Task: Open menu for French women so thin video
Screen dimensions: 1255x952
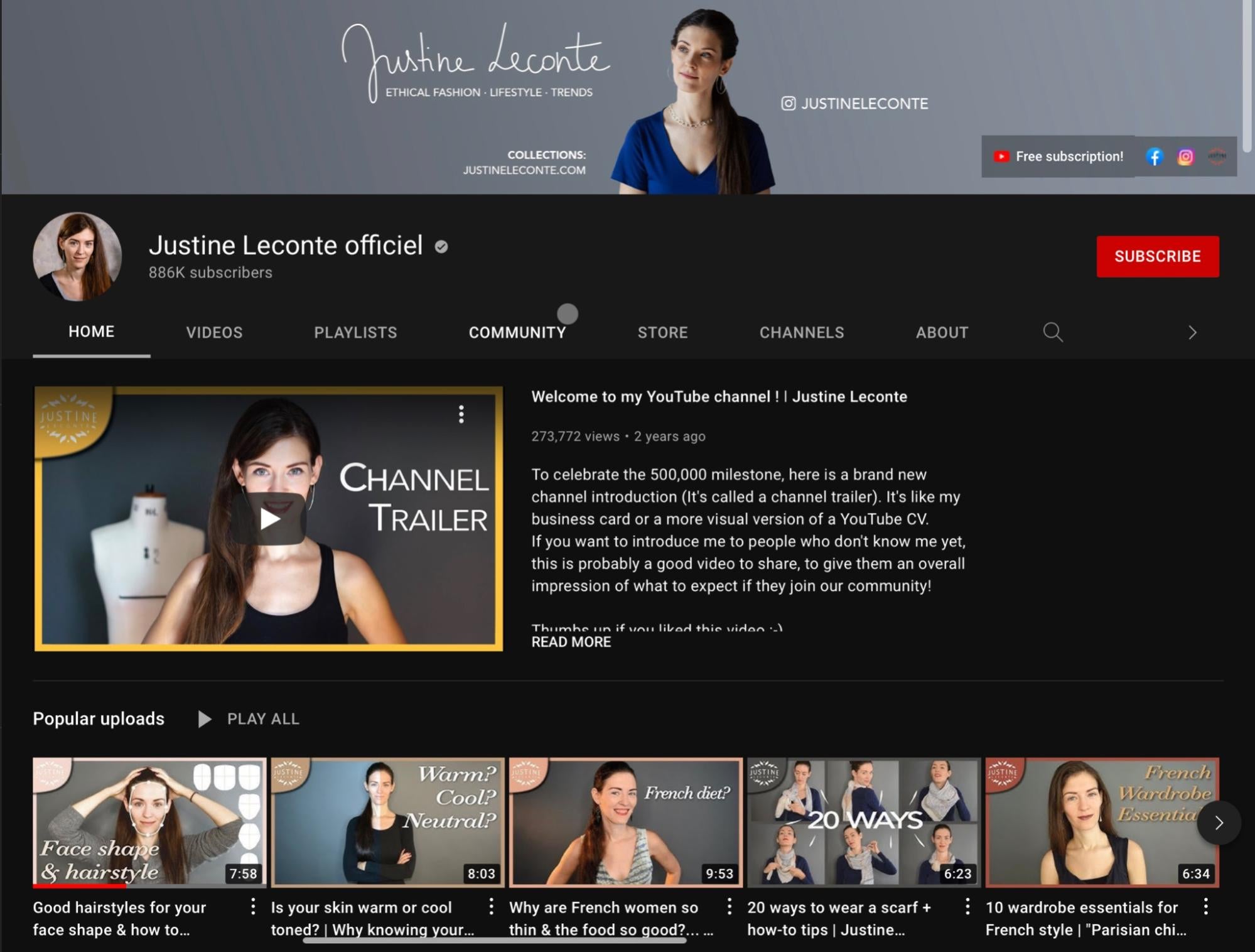Action: coord(729,907)
